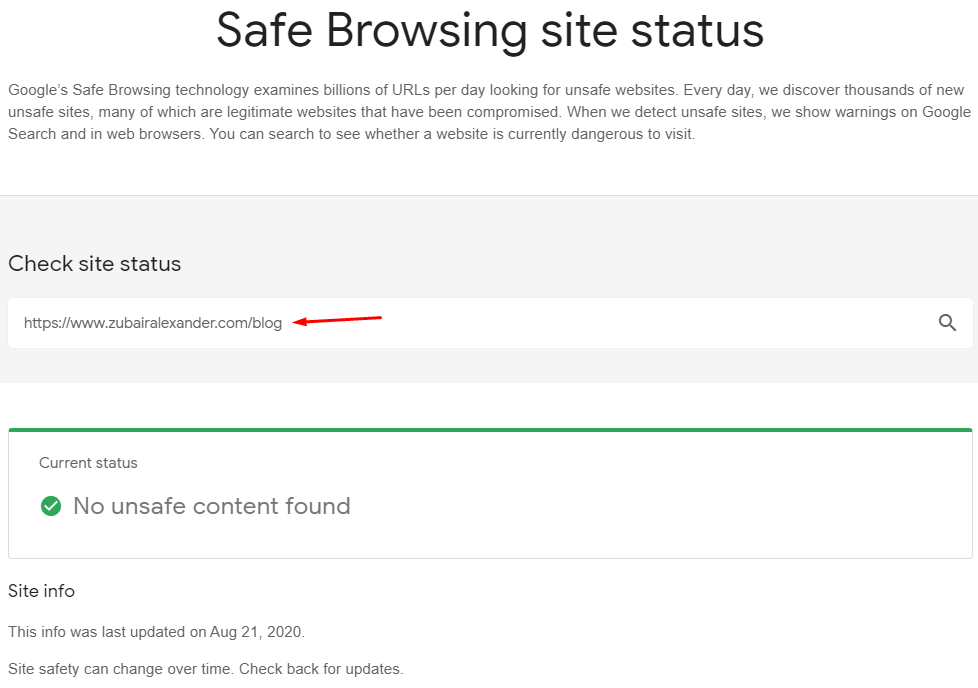Image resolution: width=978 pixels, height=688 pixels.
Task: Click the green bar atop the status card
Action: click(490, 430)
